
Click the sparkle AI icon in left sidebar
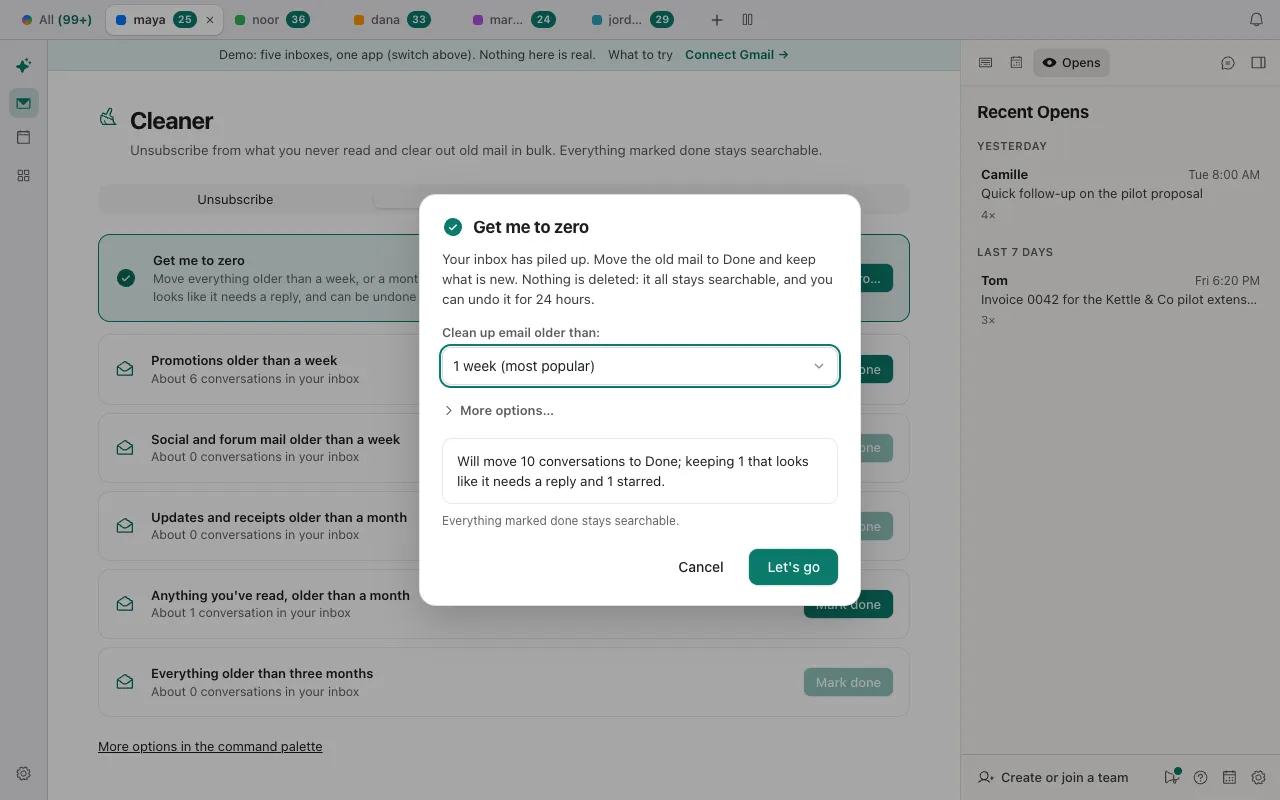pyautogui.click(x=23, y=66)
